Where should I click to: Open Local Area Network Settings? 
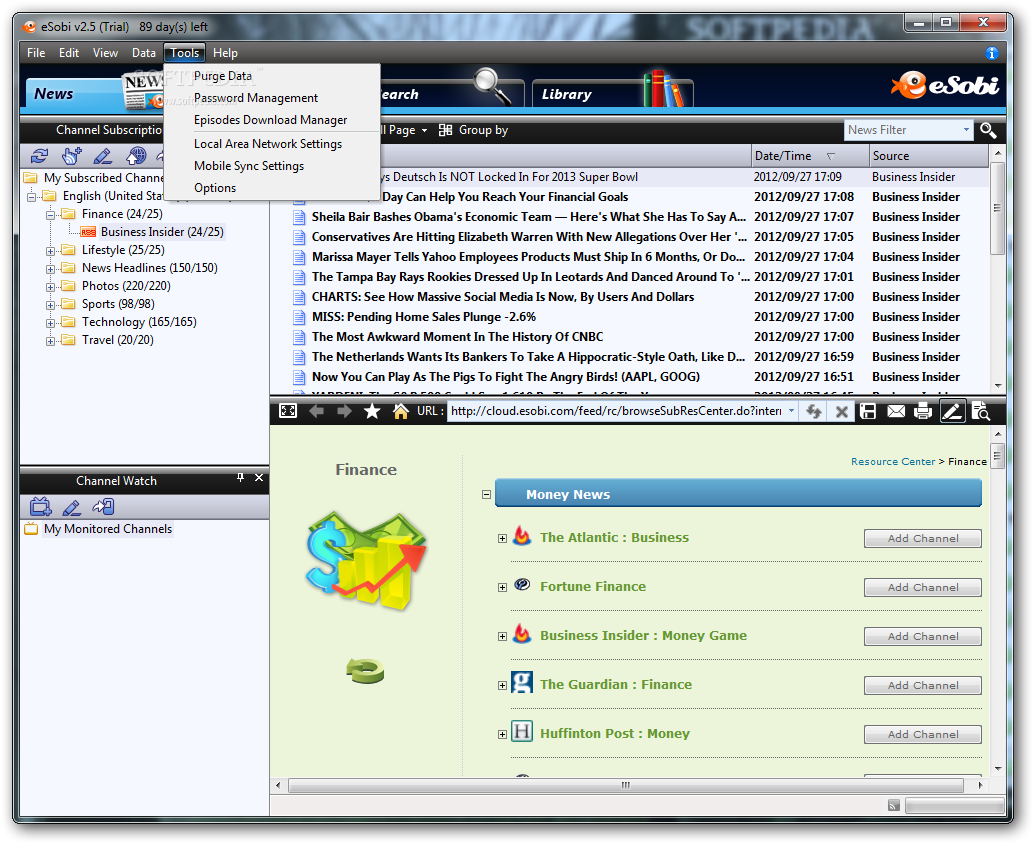point(268,144)
